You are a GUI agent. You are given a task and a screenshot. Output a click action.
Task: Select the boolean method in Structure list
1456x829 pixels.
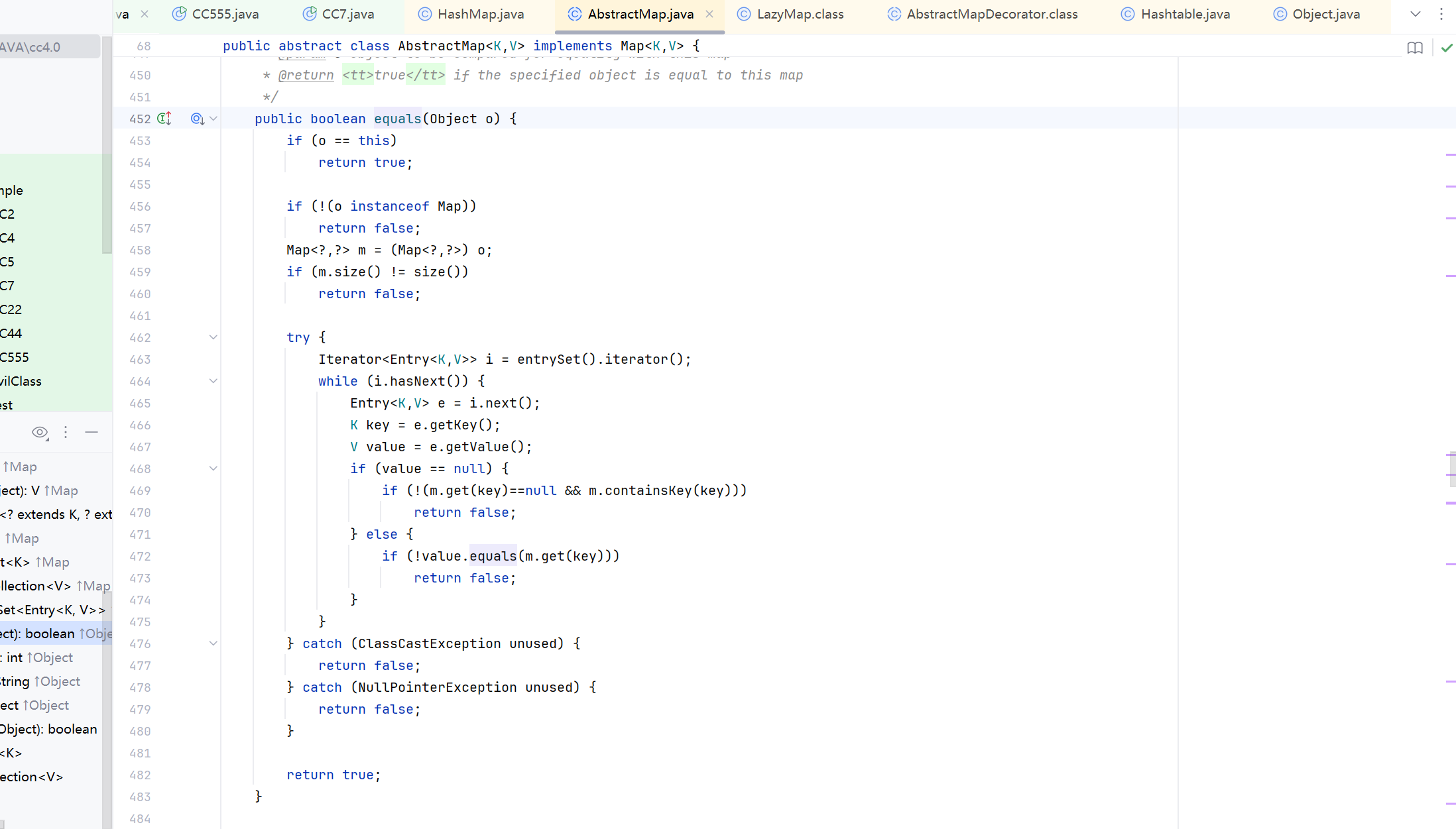click(50, 634)
